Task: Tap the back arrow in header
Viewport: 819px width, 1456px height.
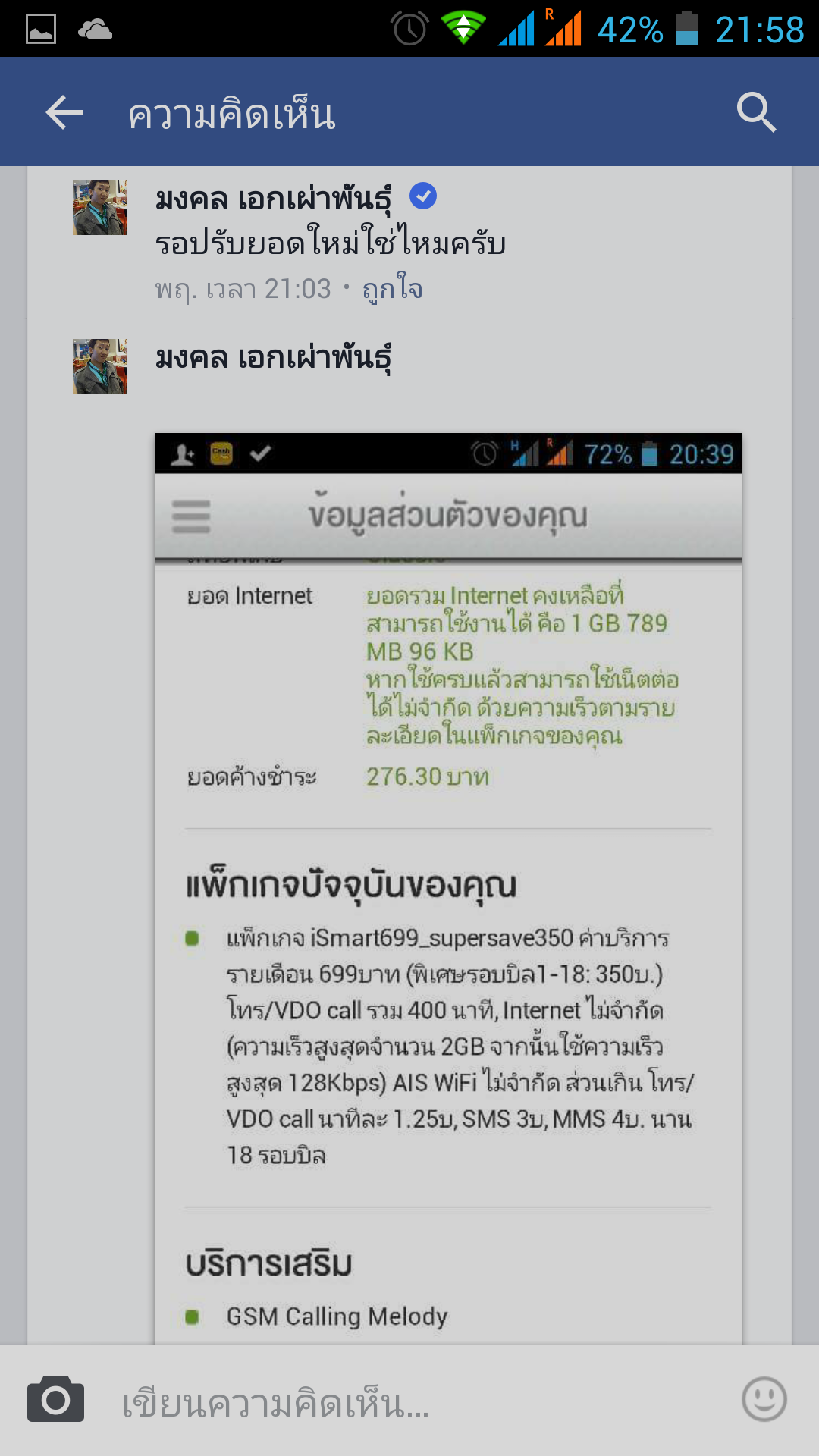Action: pos(64,113)
